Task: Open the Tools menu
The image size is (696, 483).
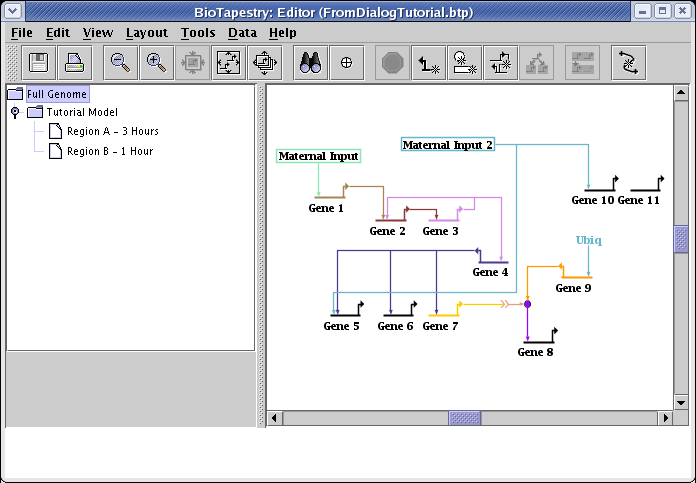Action: pyautogui.click(x=198, y=32)
